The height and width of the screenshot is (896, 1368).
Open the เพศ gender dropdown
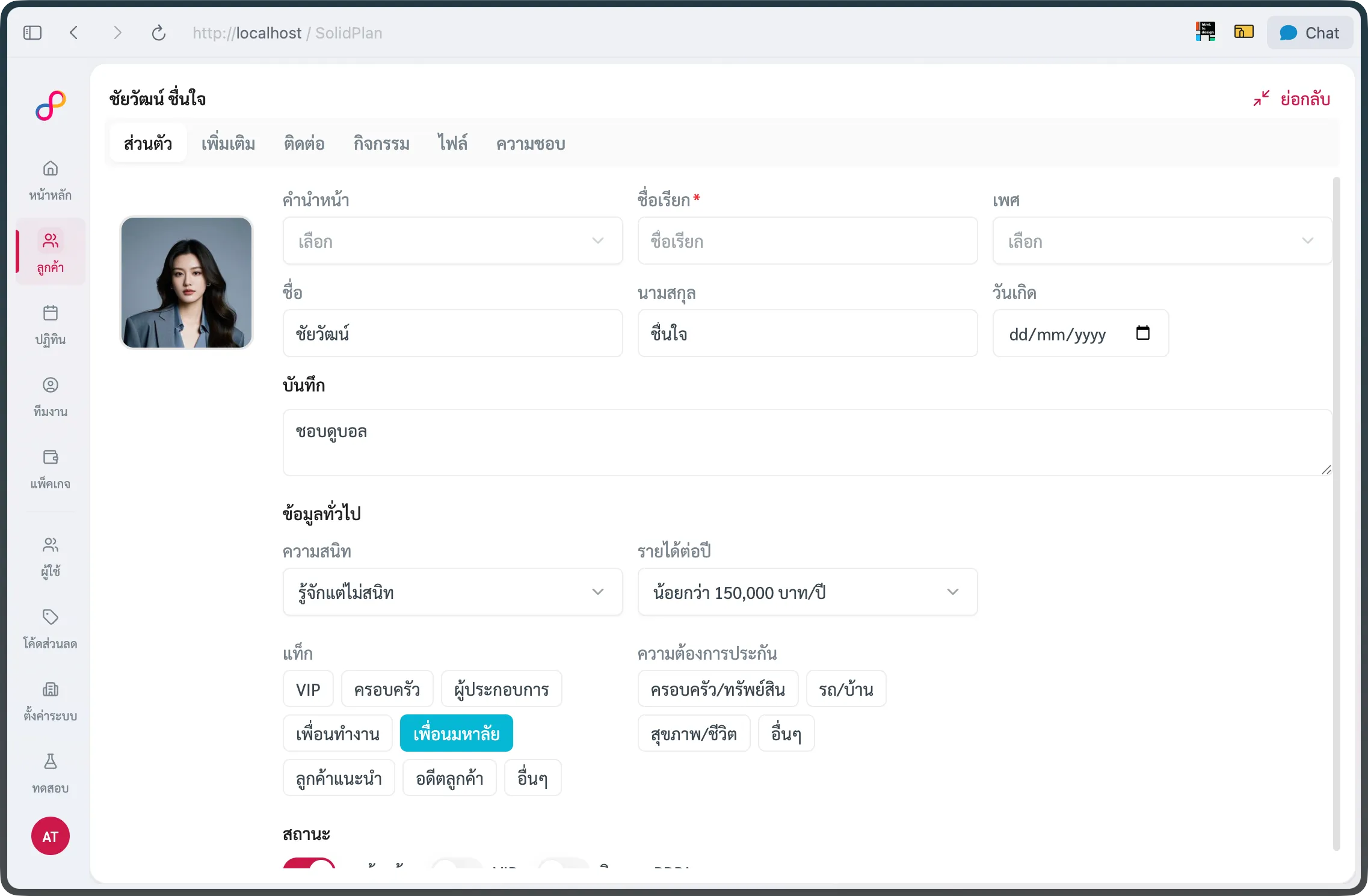click(1162, 241)
